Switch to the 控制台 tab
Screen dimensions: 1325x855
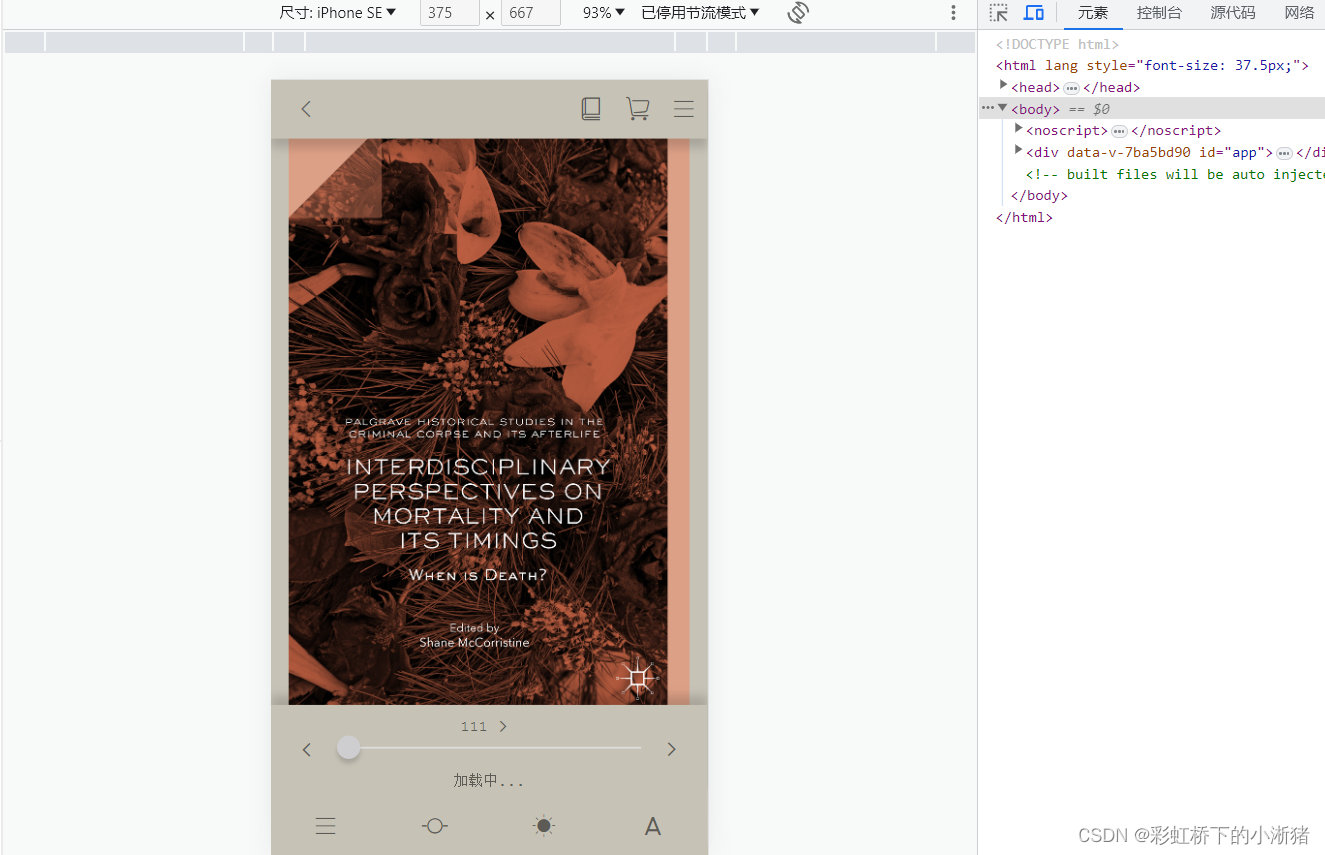tap(1159, 13)
